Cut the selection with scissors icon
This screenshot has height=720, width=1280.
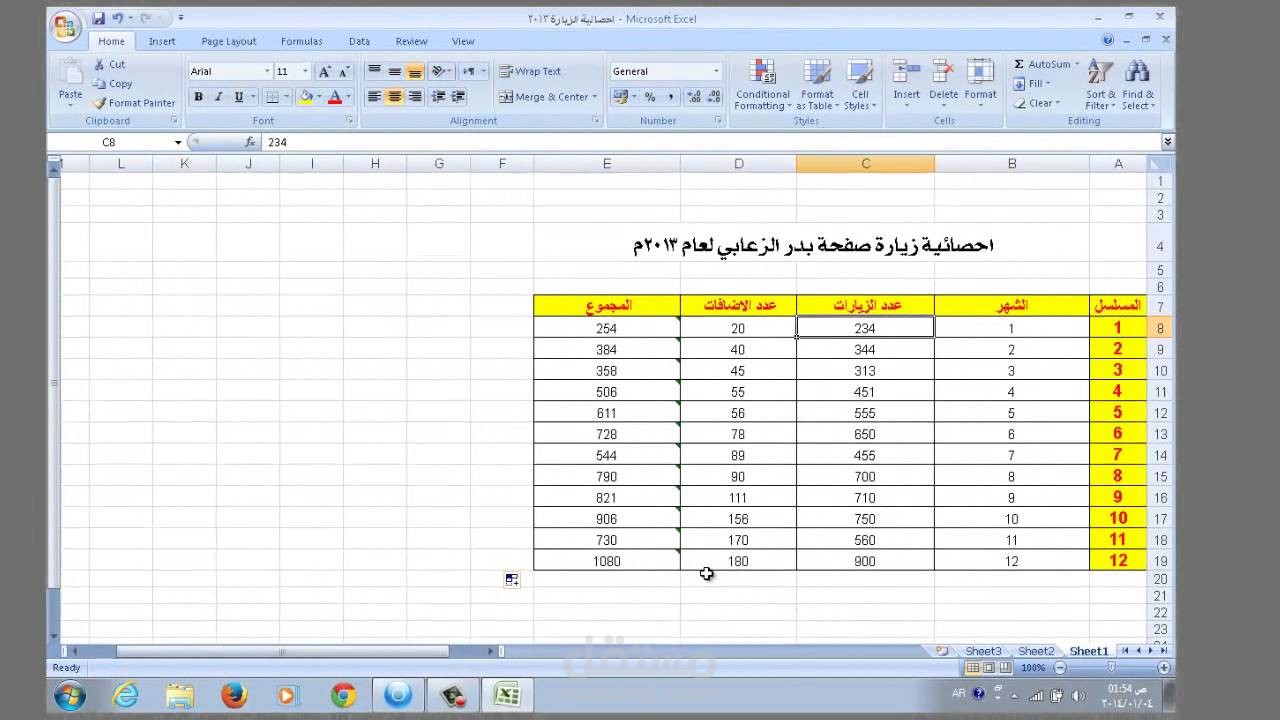[101, 64]
